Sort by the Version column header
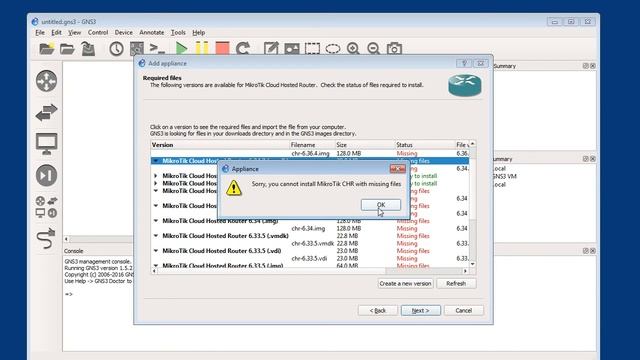The image size is (640, 360). [x=220, y=145]
